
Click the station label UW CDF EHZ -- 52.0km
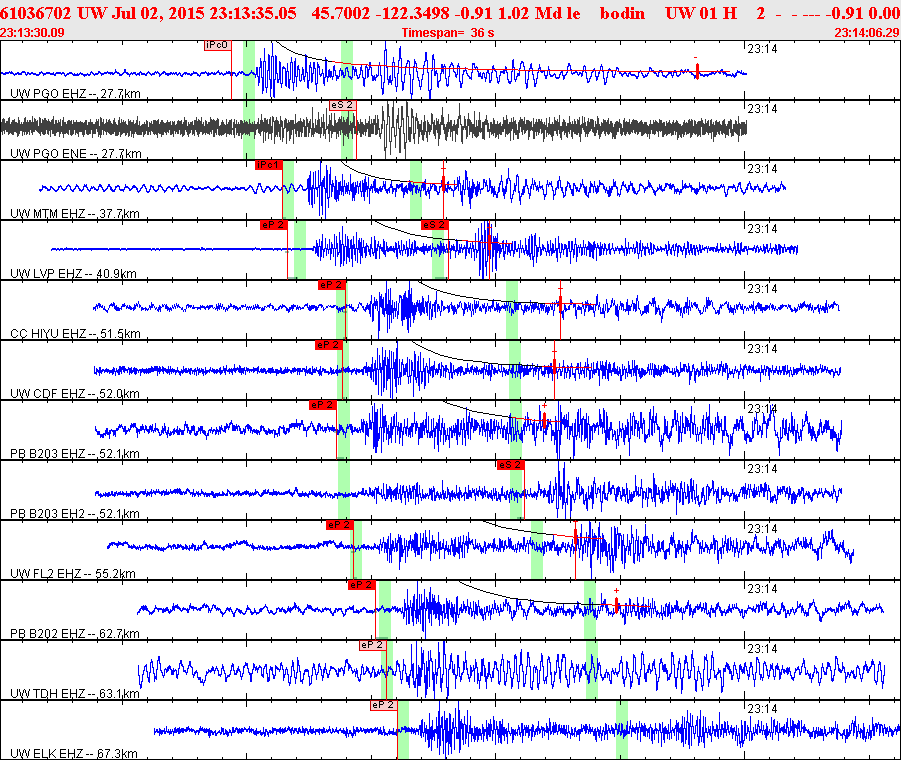(75, 393)
